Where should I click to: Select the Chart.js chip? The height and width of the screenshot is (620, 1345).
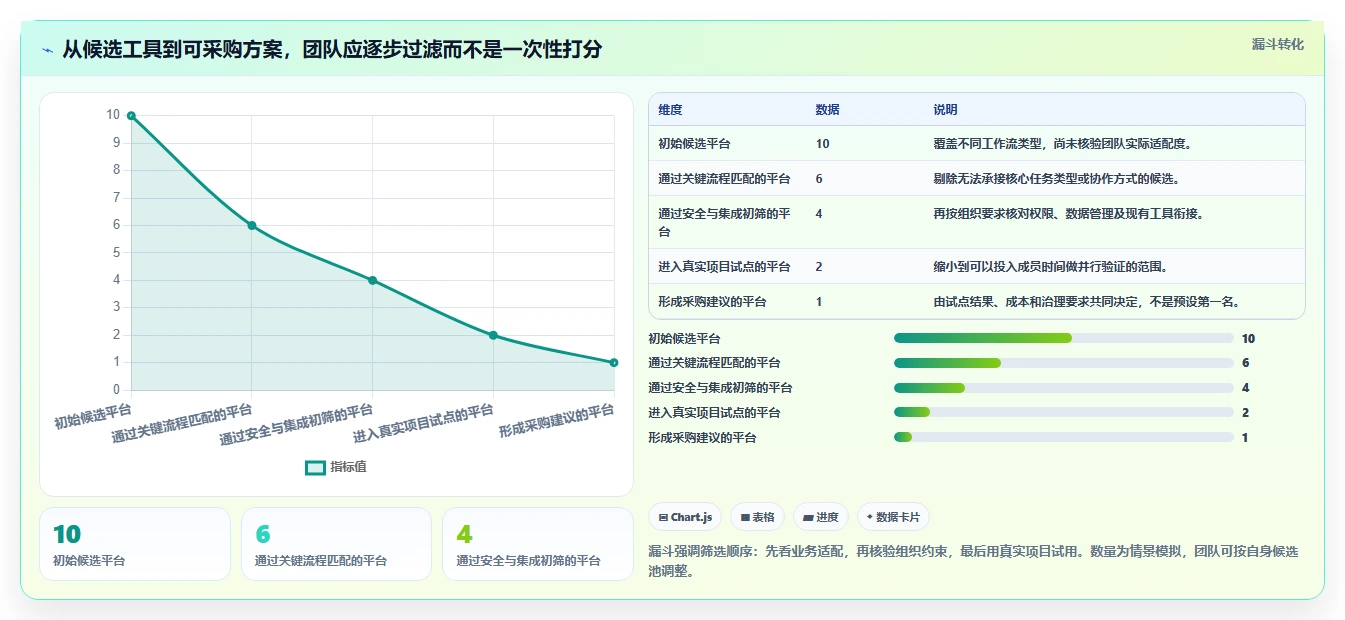coord(685,517)
